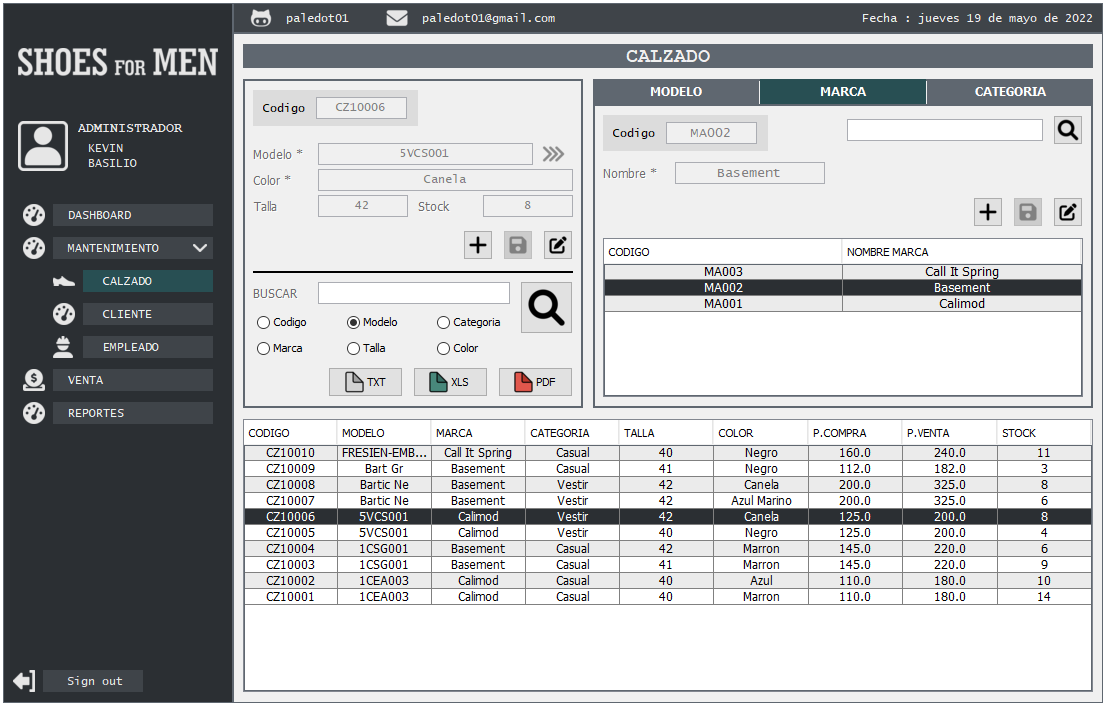Image resolution: width=1106 pixels, height=706 pixels.
Task: Click the edit pencil icon in the Calzado form
Action: pyautogui.click(x=558, y=245)
